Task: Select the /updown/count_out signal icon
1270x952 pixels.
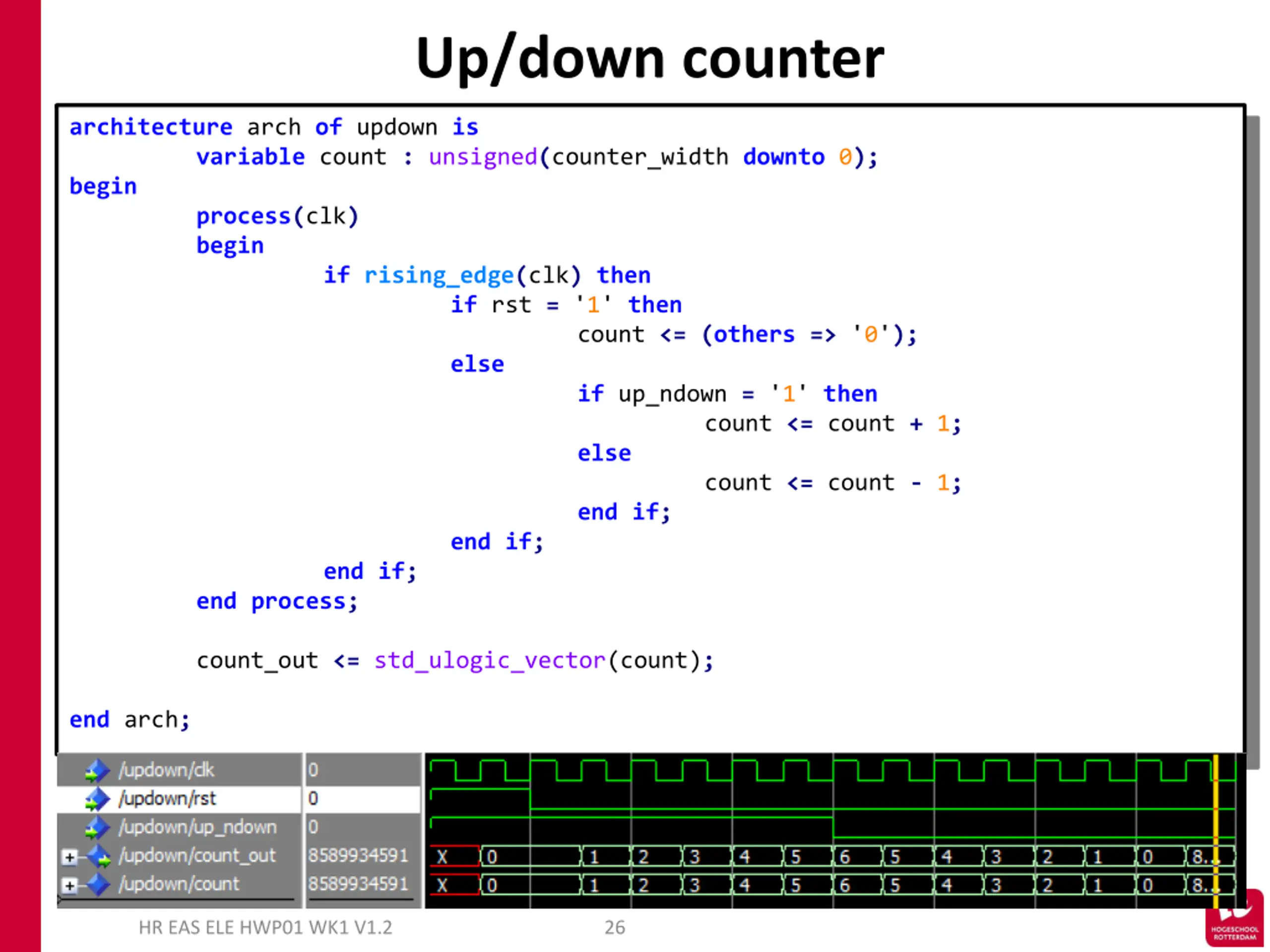Action: [99, 857]
